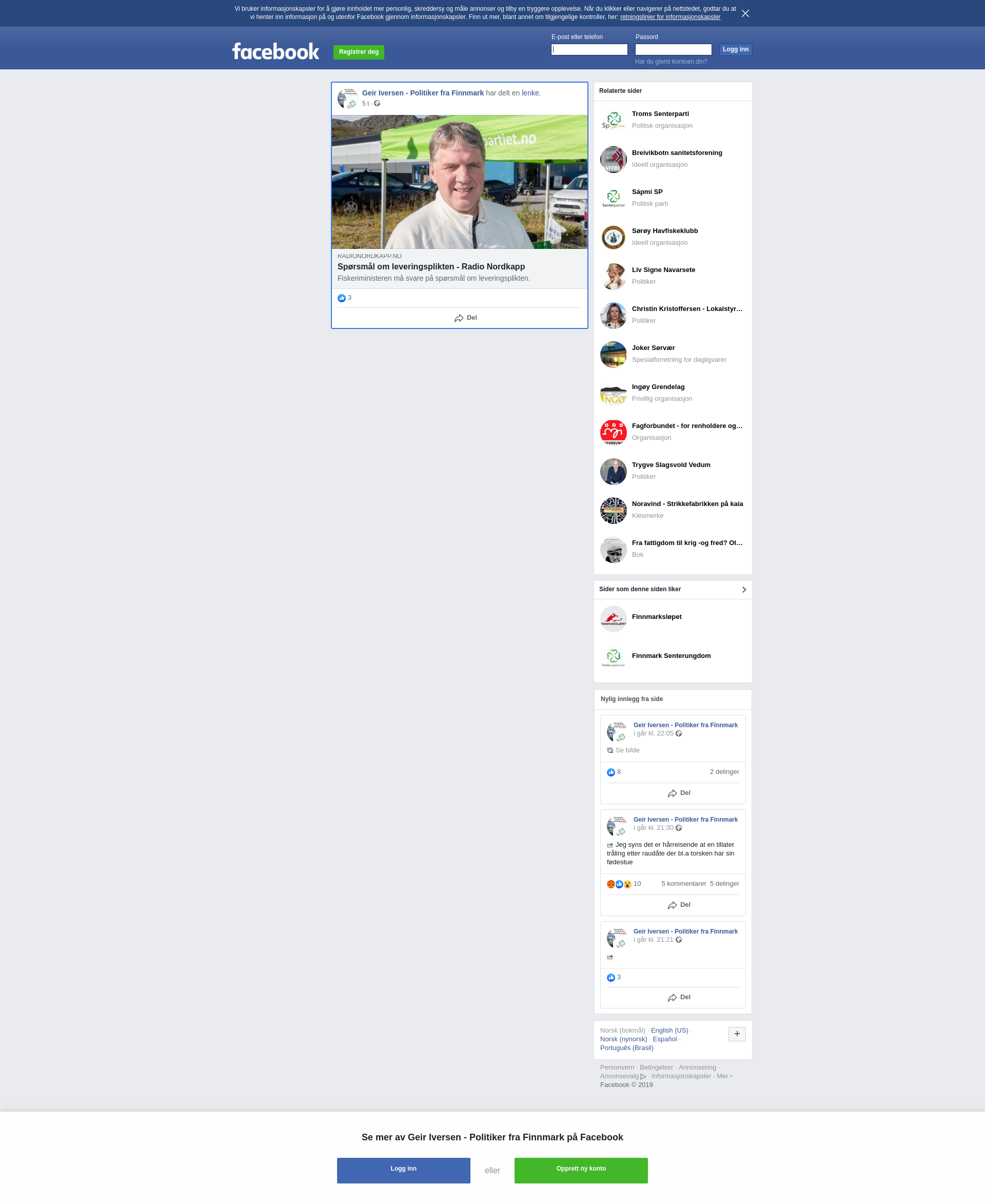Open Breivikbotn sanitetsforening page avatar
The image size is (985, 1204).
coord(614,160)
